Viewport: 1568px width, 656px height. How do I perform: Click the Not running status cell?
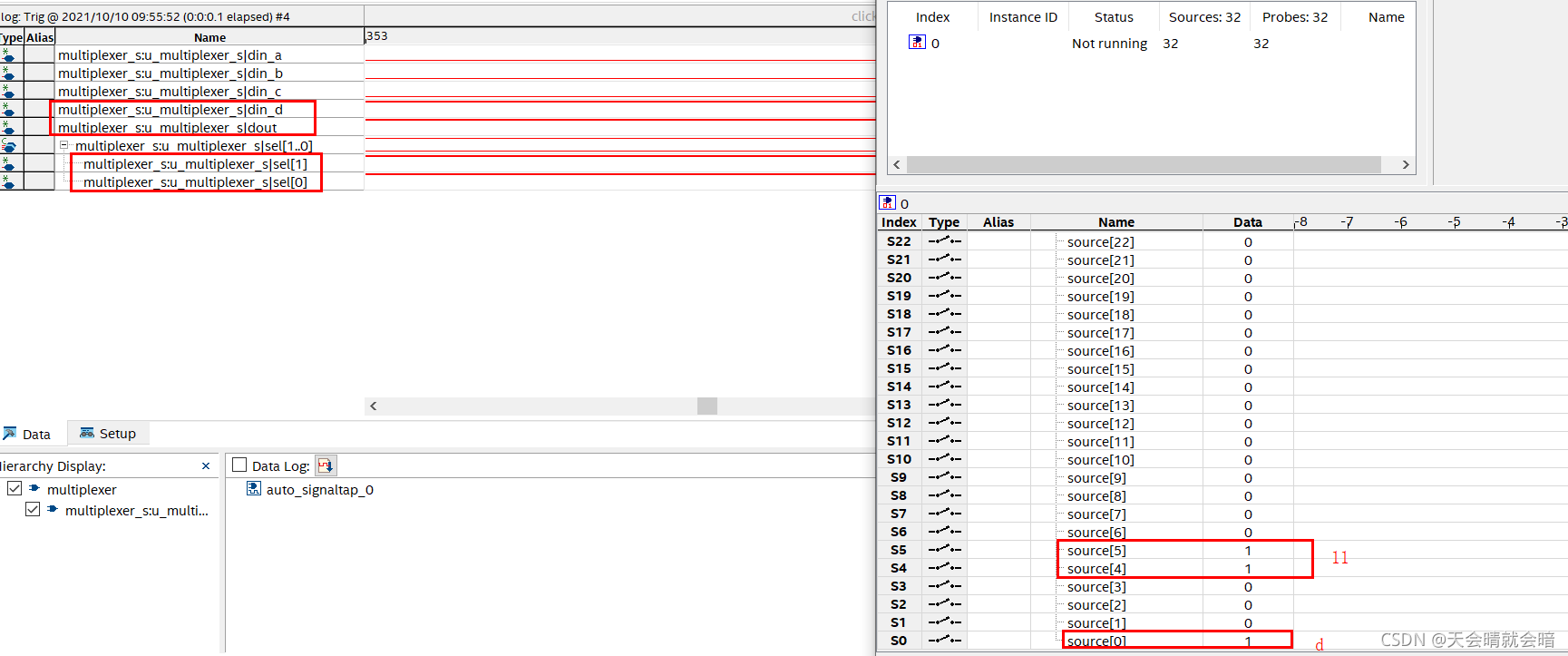pos(1109,44)
